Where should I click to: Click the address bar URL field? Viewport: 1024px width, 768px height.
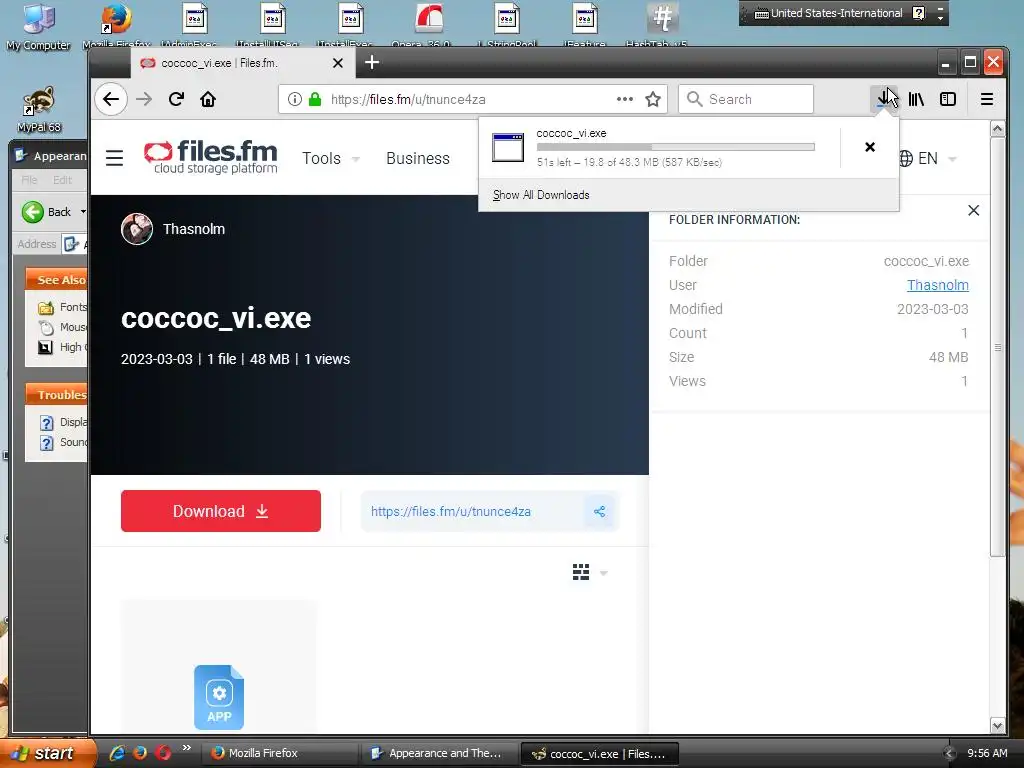pyautogui.click(x=473, y=99)
